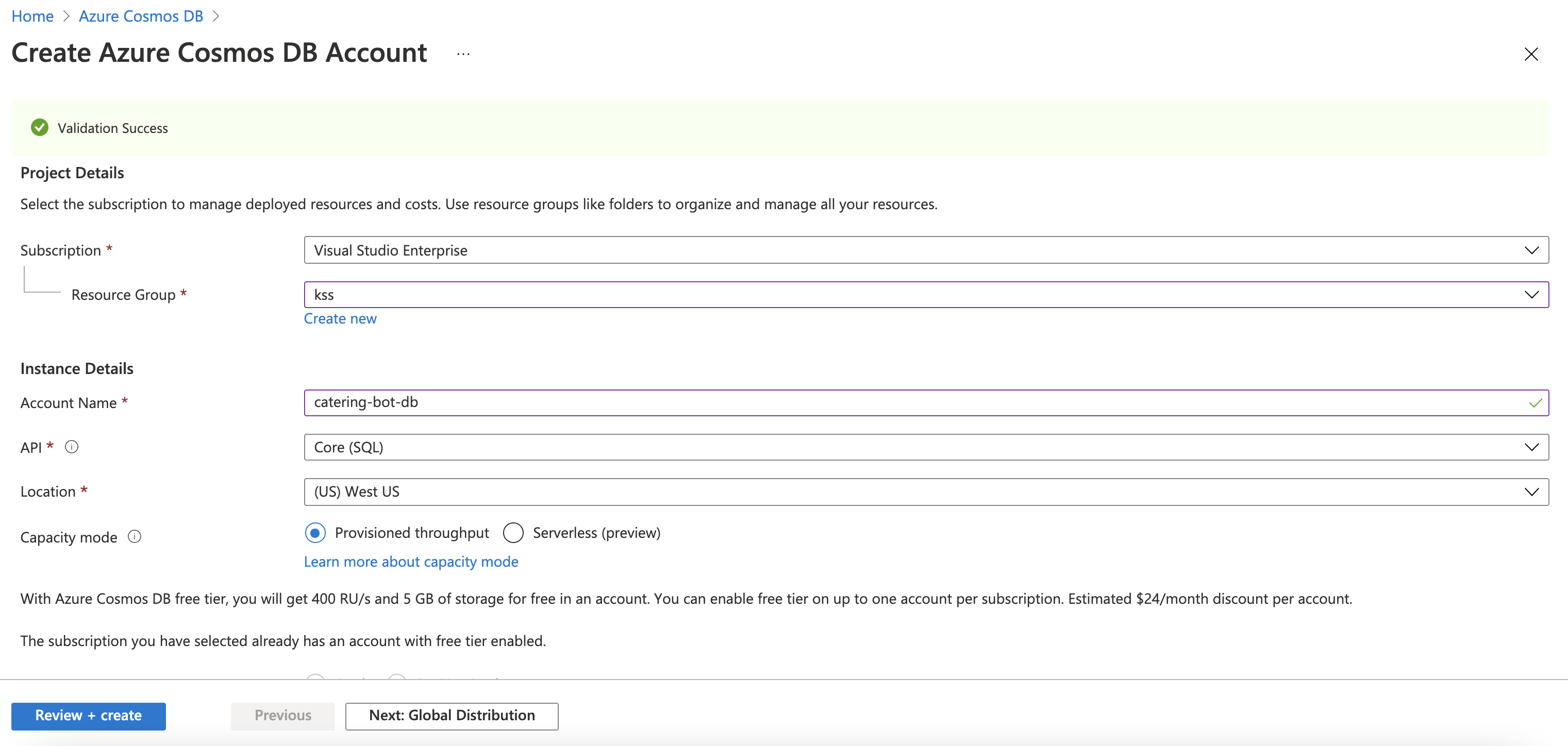
Task: Click the free tier already enabled notice
Action: pyautogui.click(x=283, y=641)
